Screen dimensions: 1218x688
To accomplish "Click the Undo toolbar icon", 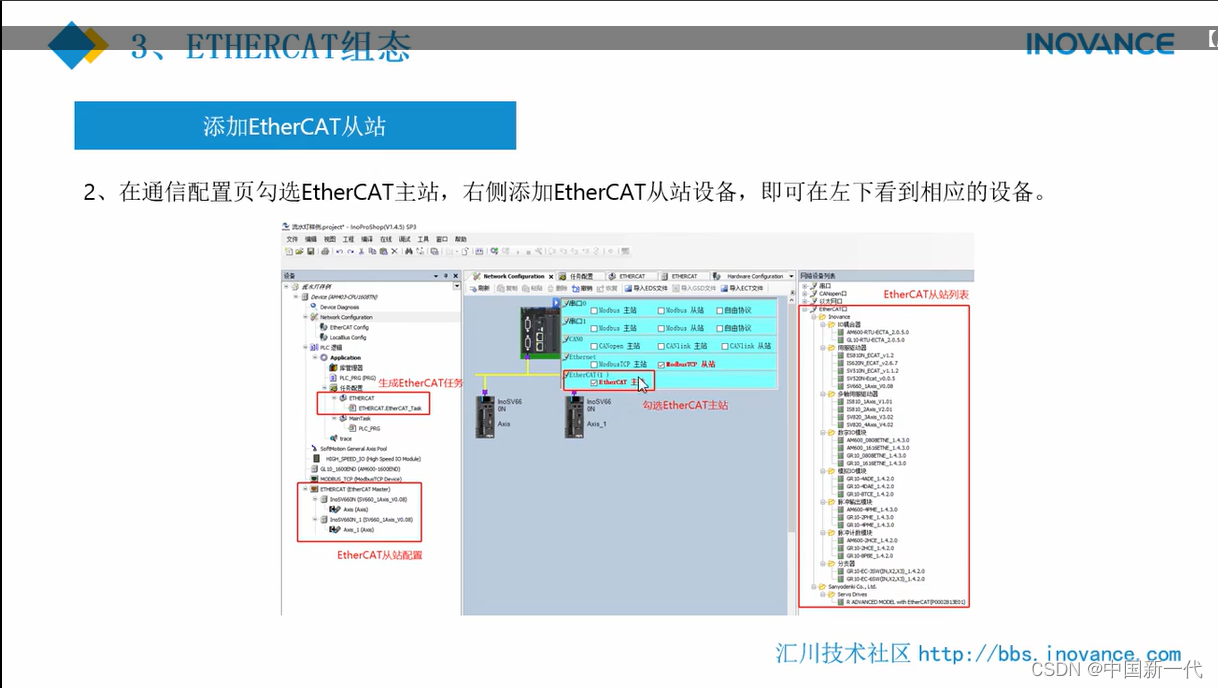I will click(339, 251).
